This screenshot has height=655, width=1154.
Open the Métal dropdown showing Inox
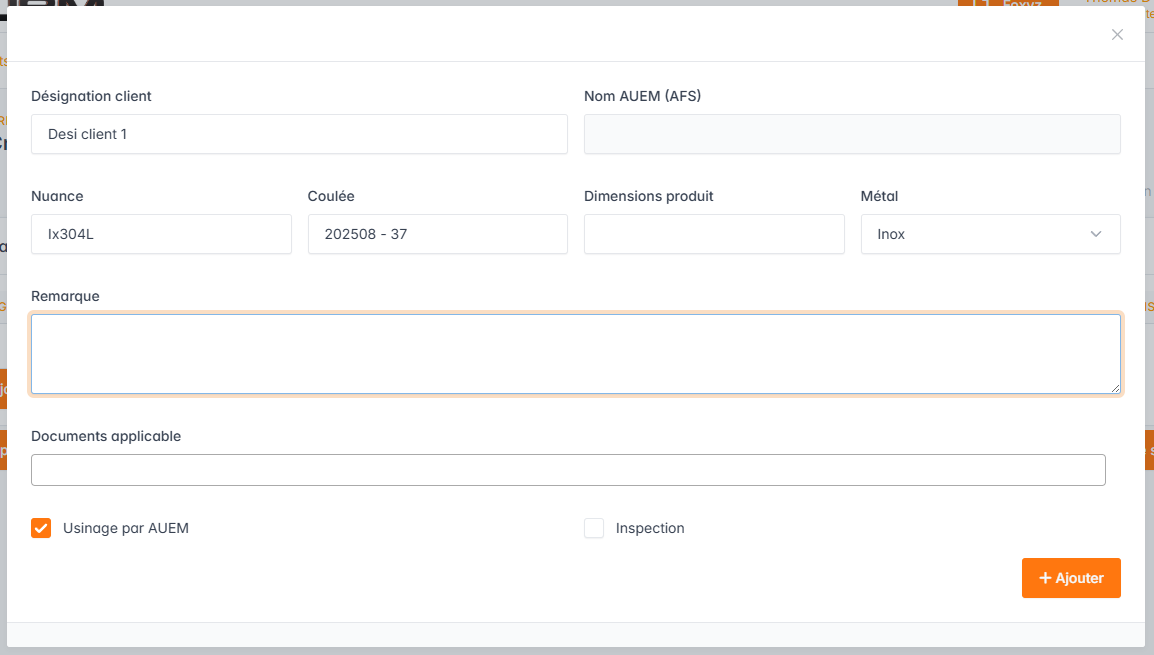point(989,234)
